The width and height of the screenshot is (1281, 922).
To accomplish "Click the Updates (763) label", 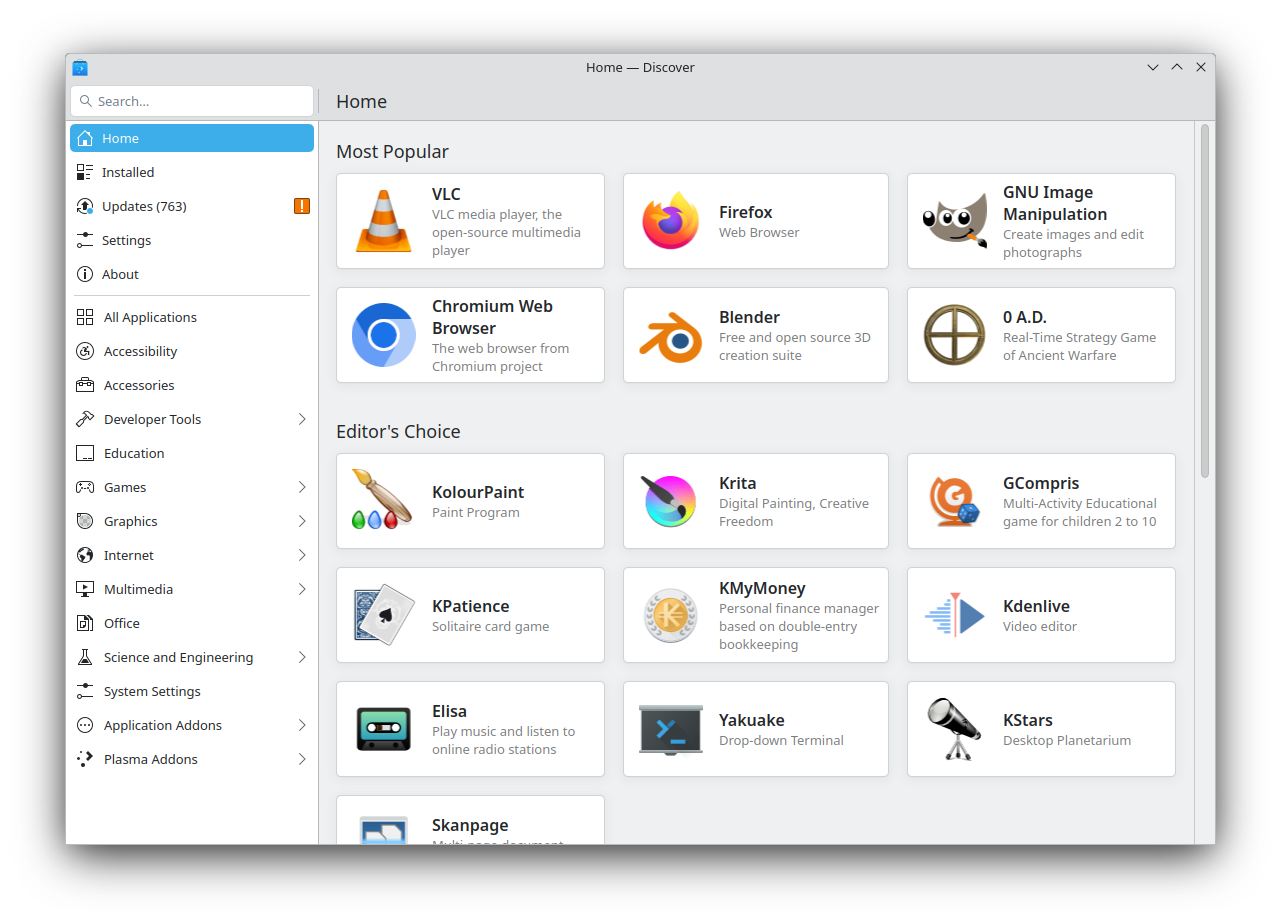I will coord(144,206).
